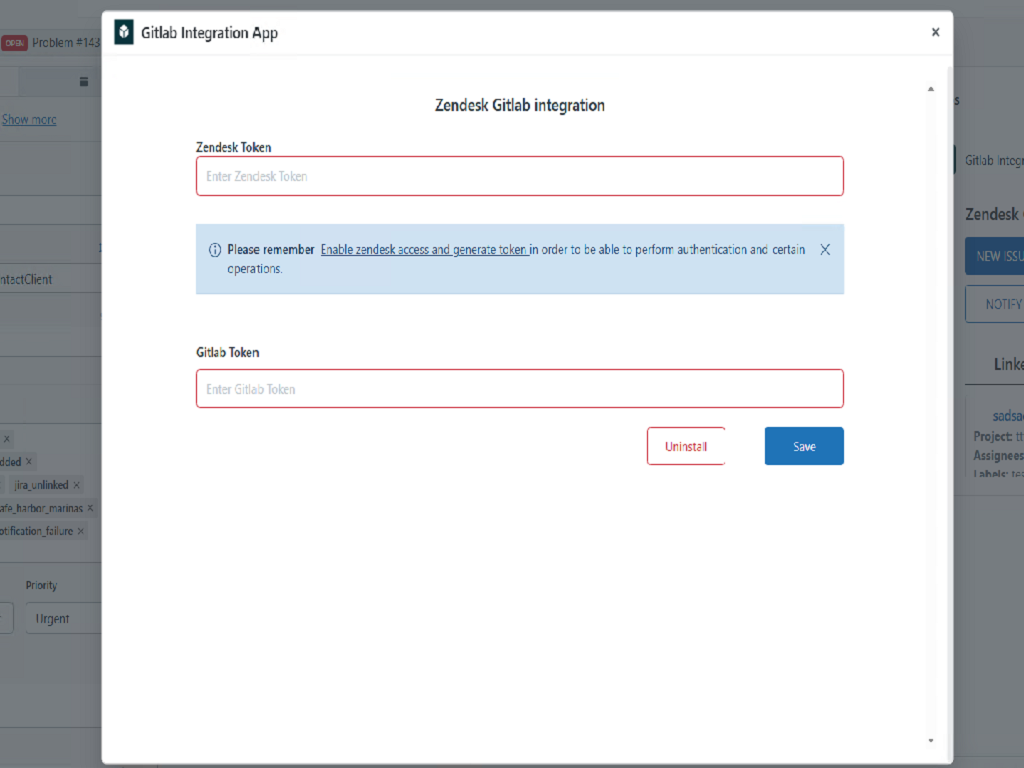The height and width of the screenshot is (768, 1024).
Task: Click the Show more link
Action: [29, 119]
